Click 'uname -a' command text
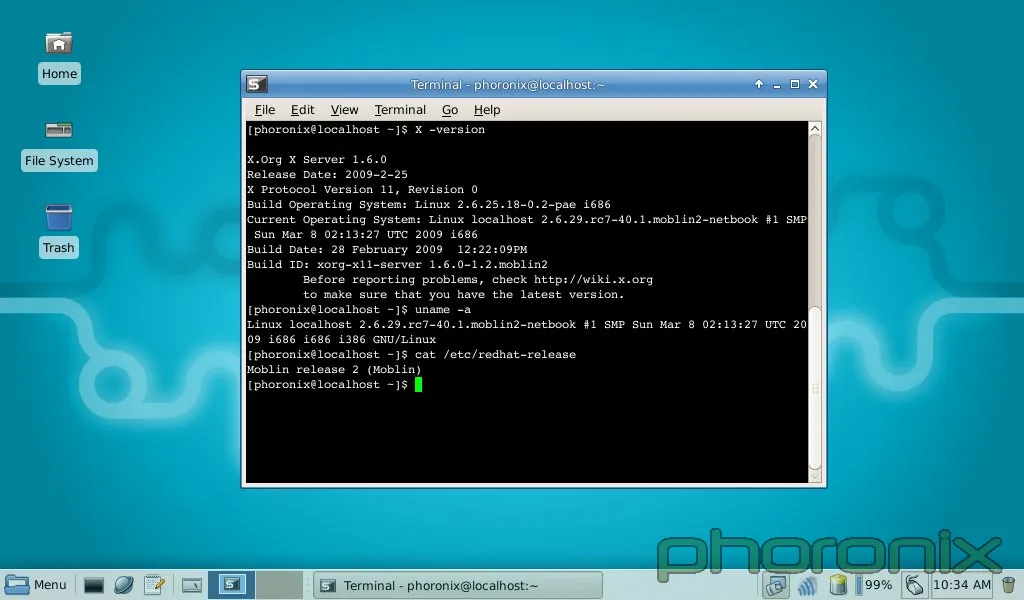This screenshot has width=1024, height=600. 443,309
